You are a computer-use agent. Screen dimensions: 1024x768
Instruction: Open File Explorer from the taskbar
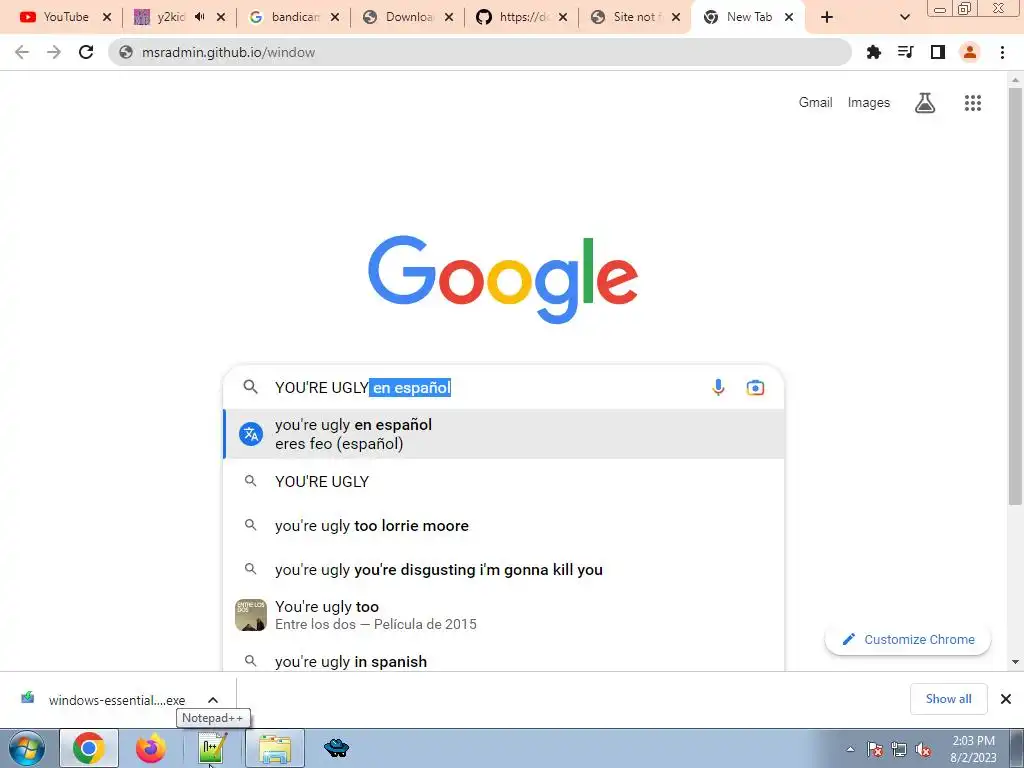point(275,748)
